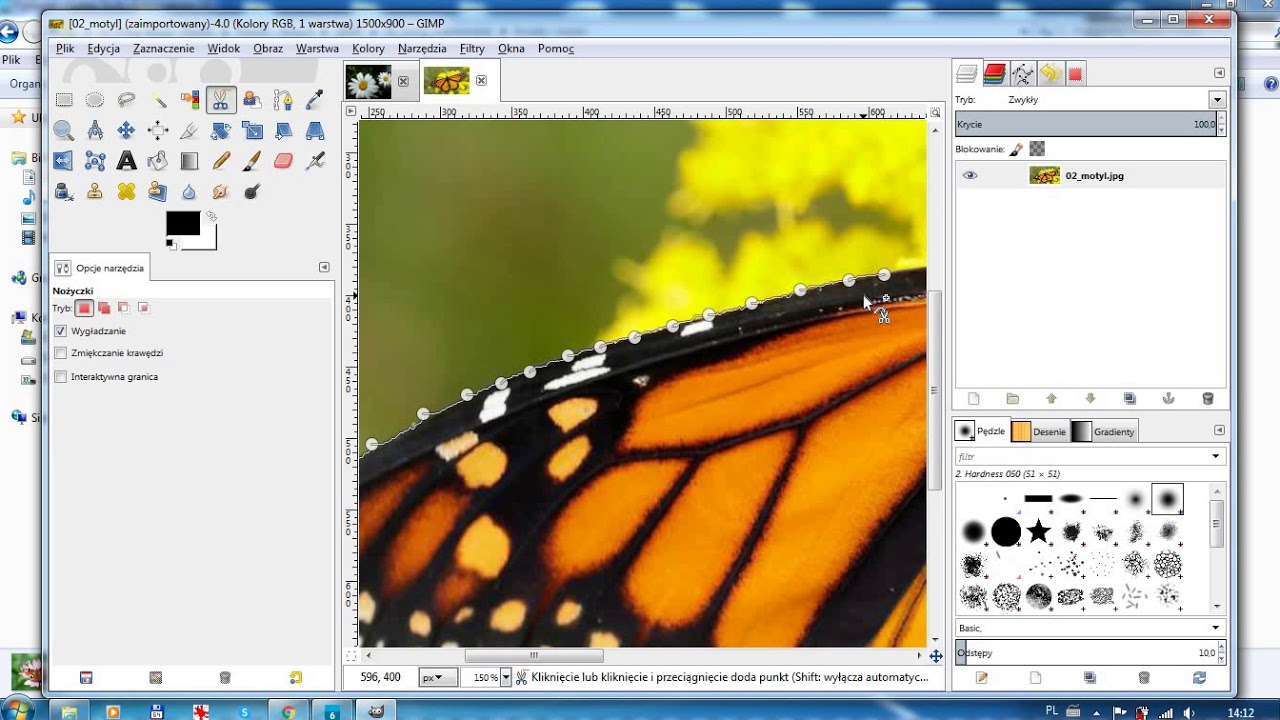1280x720 pixels.
Task: Select the Flip tool
Action: click(x=64, y=160)
